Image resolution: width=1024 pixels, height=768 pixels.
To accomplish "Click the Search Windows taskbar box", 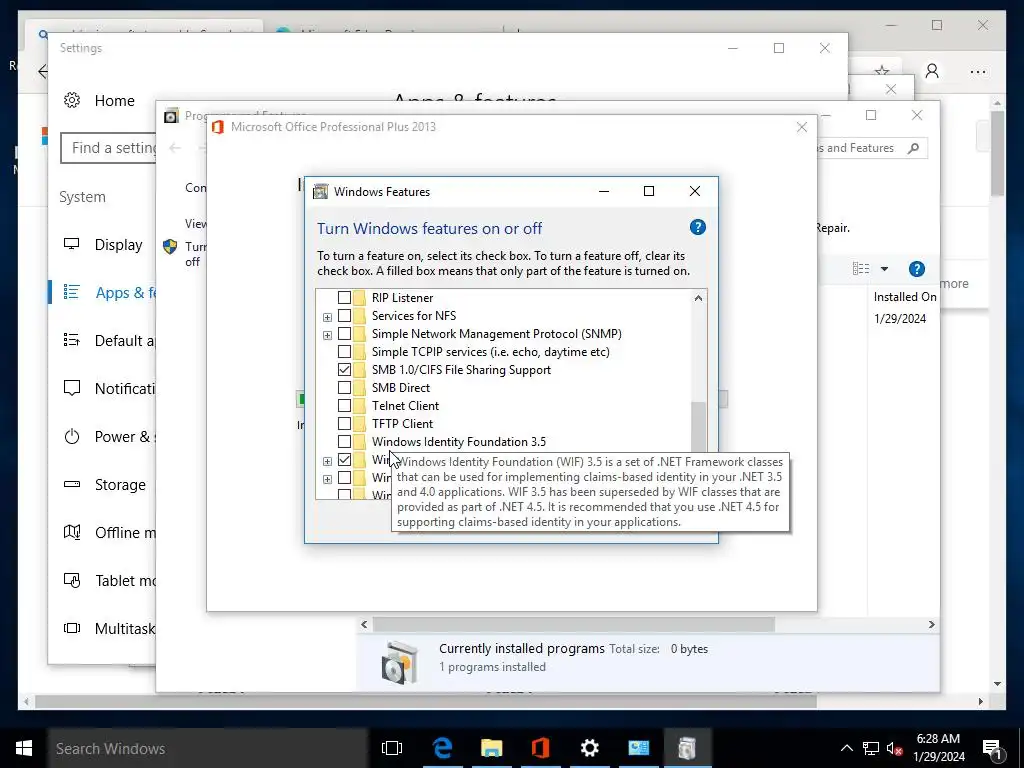I will (208, 748).
